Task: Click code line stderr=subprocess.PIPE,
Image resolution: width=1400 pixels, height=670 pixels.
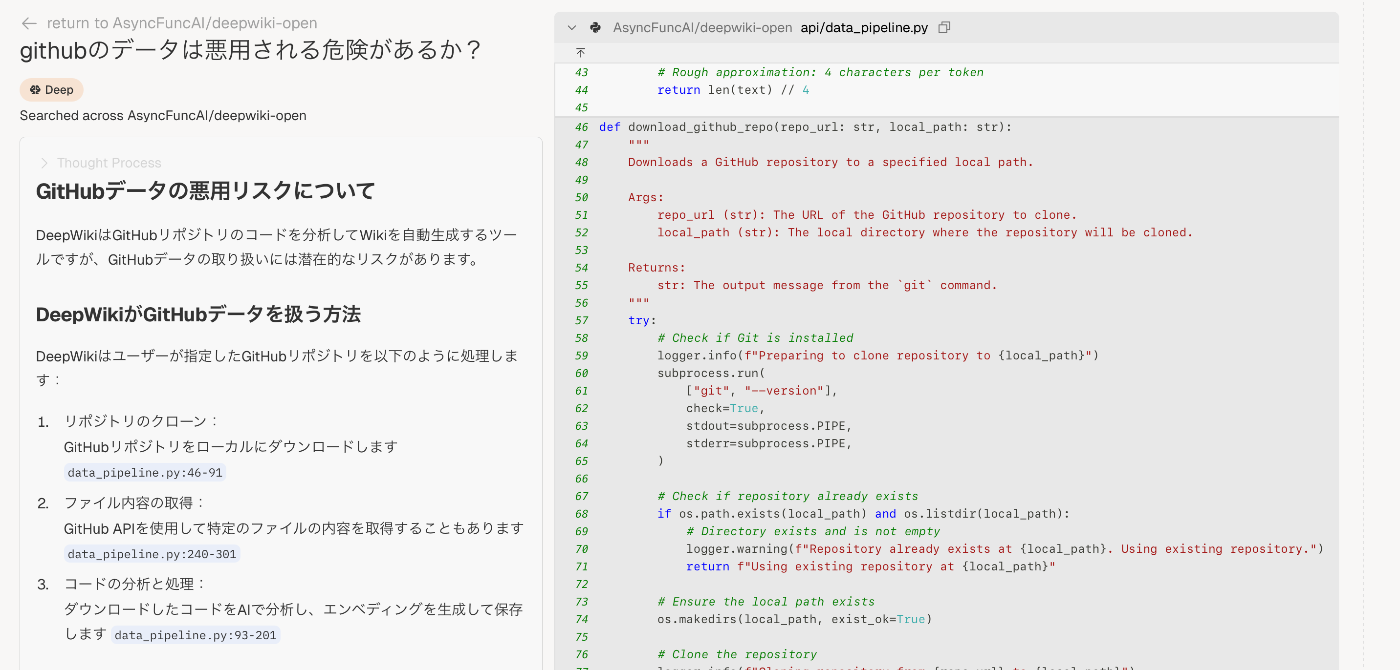Action: click(769, 443)
